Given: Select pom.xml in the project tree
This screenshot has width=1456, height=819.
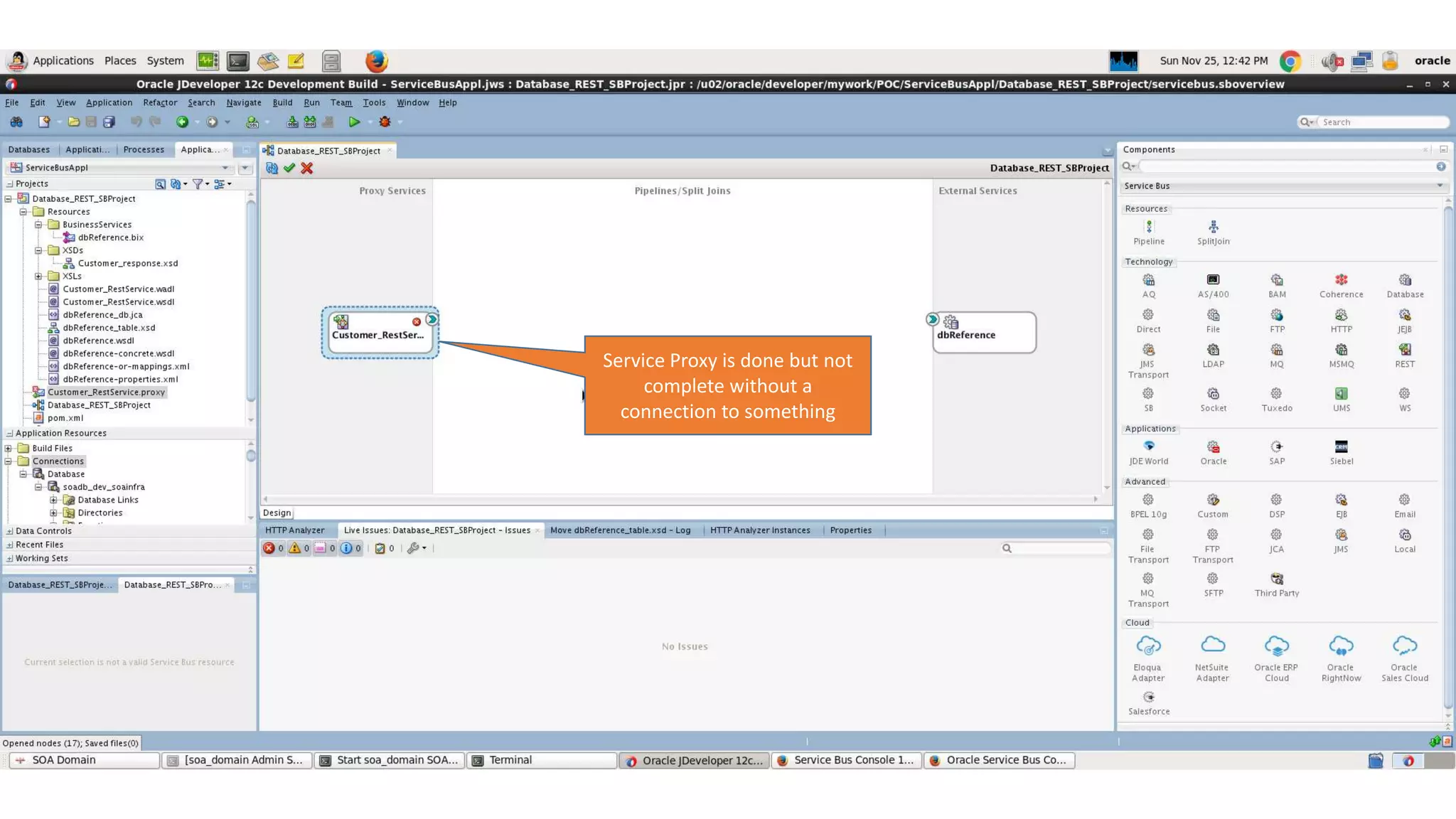Looking at the screenshot, I should (x=65, y=419).
